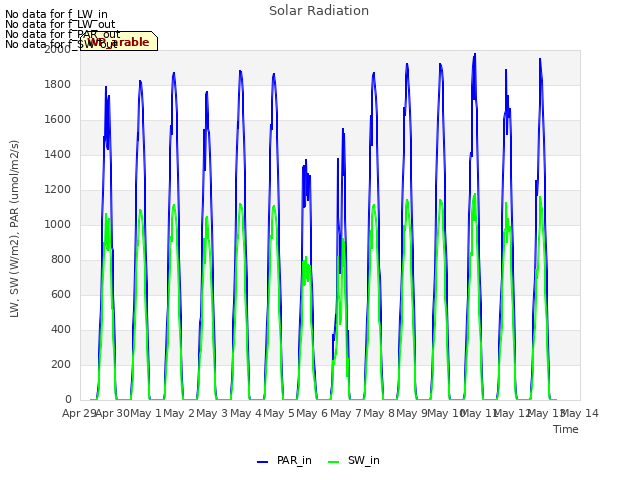Image resolution: width=640 pixels, height=480 pixels.
Task: Click the y-axis tick label 1000
Action: (x=58, y=224)
